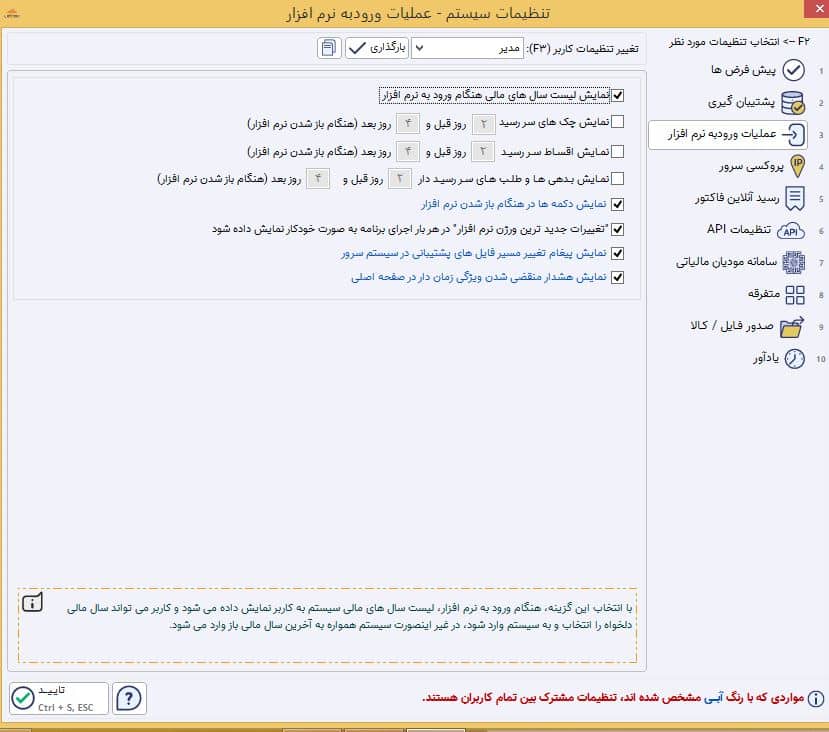Click the red note about تنظیمات مشترک بین کاربران
Viewport: 829px width, 732px height.
613,698
